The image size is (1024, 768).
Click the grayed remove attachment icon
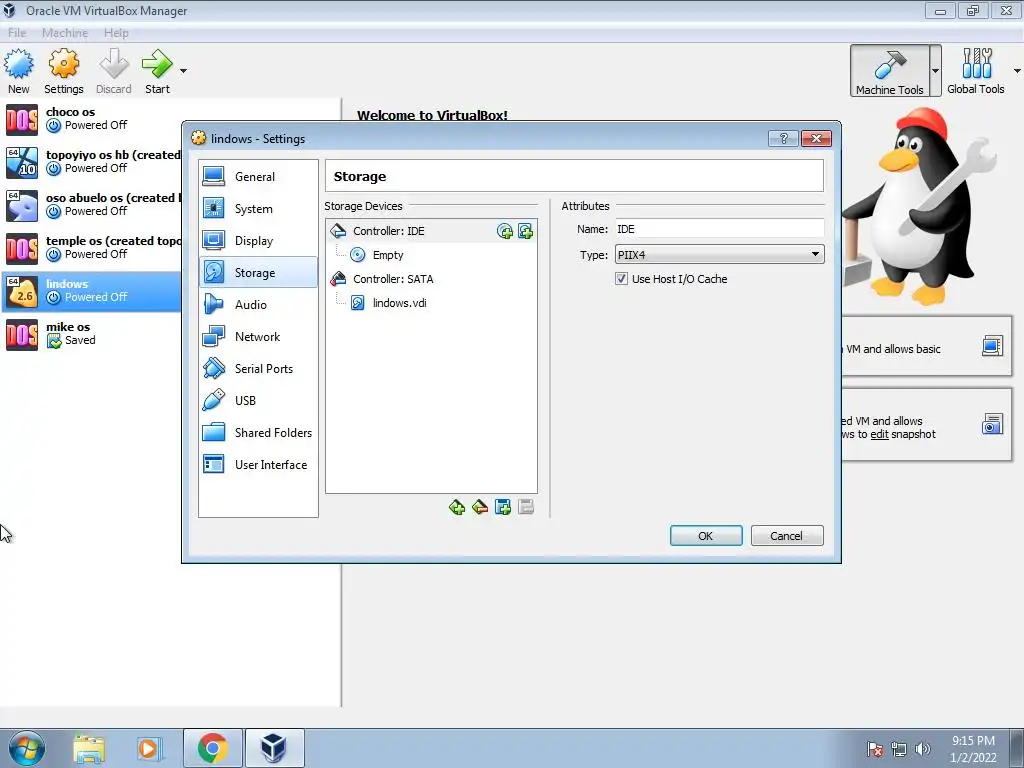click(526, 507)
